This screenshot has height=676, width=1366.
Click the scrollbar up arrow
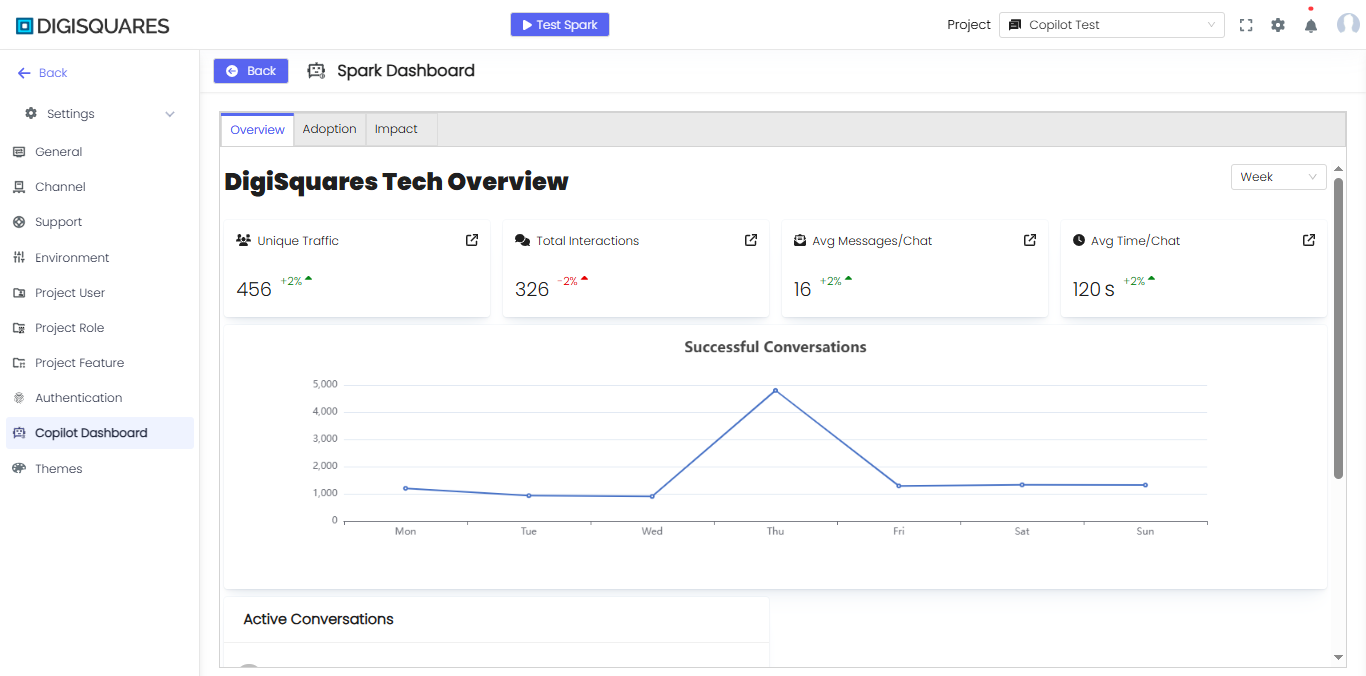click(1339, 168)
